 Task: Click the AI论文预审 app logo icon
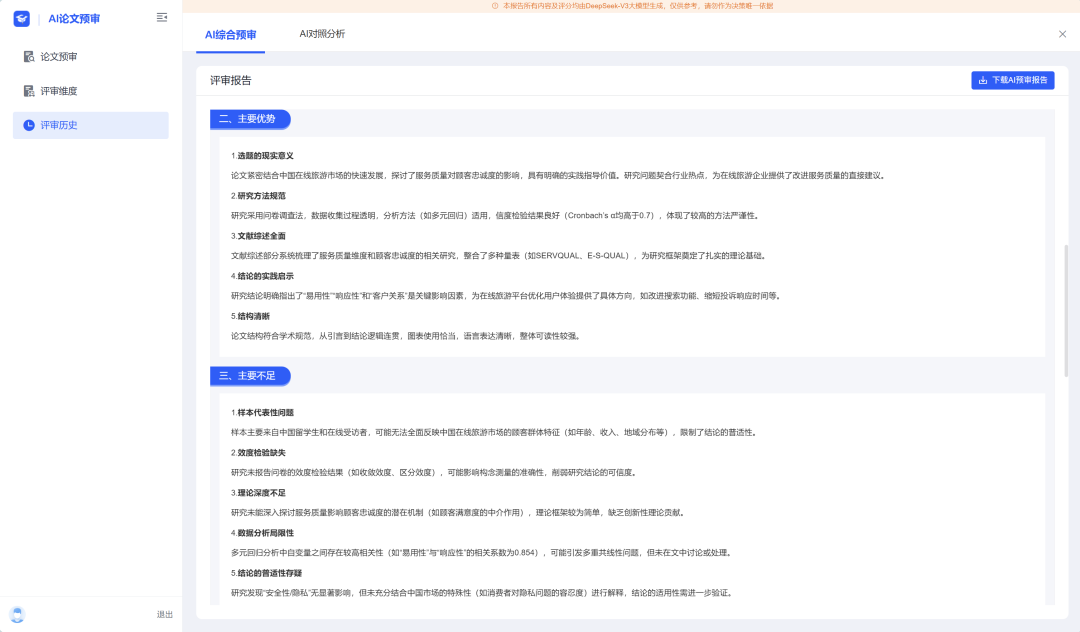pos(21,18)
